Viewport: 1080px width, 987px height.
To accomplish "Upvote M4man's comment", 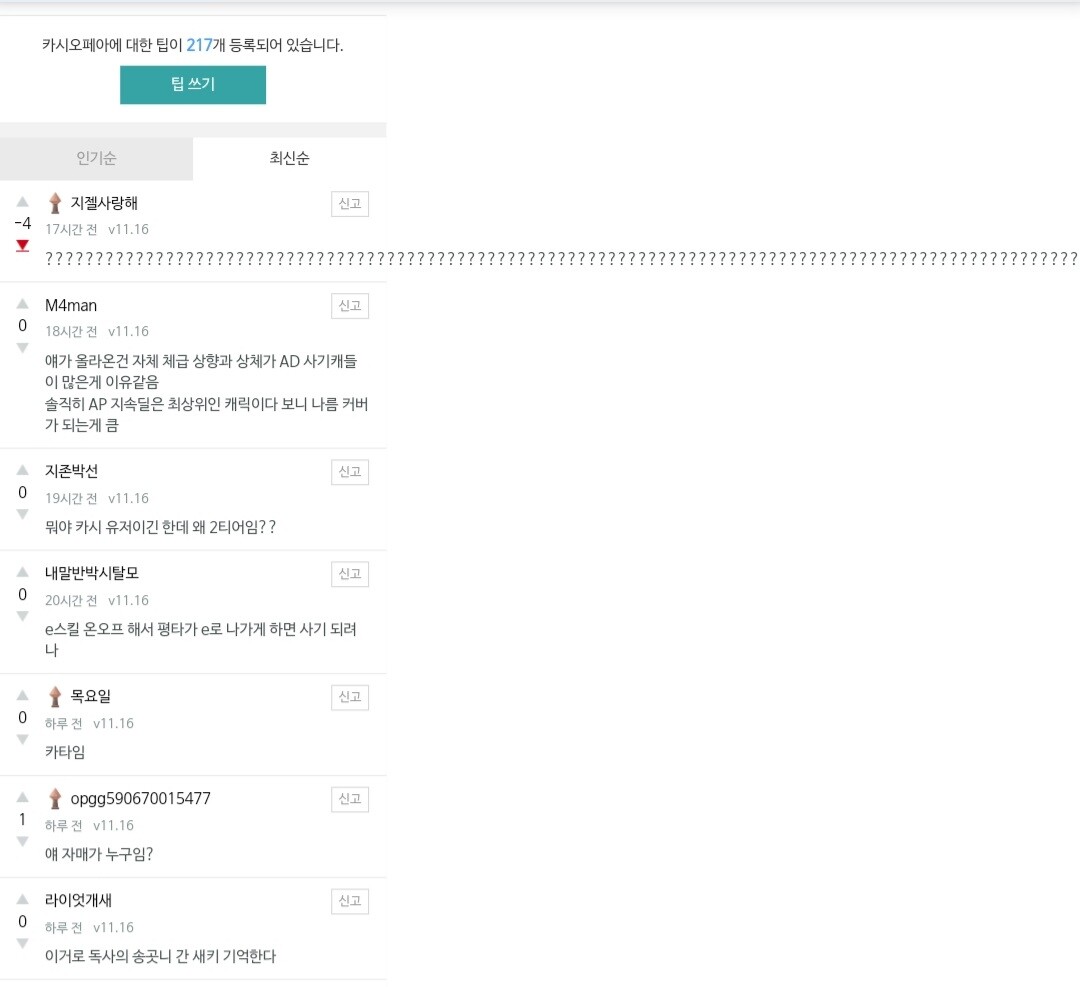I will (x=23, y=304).
